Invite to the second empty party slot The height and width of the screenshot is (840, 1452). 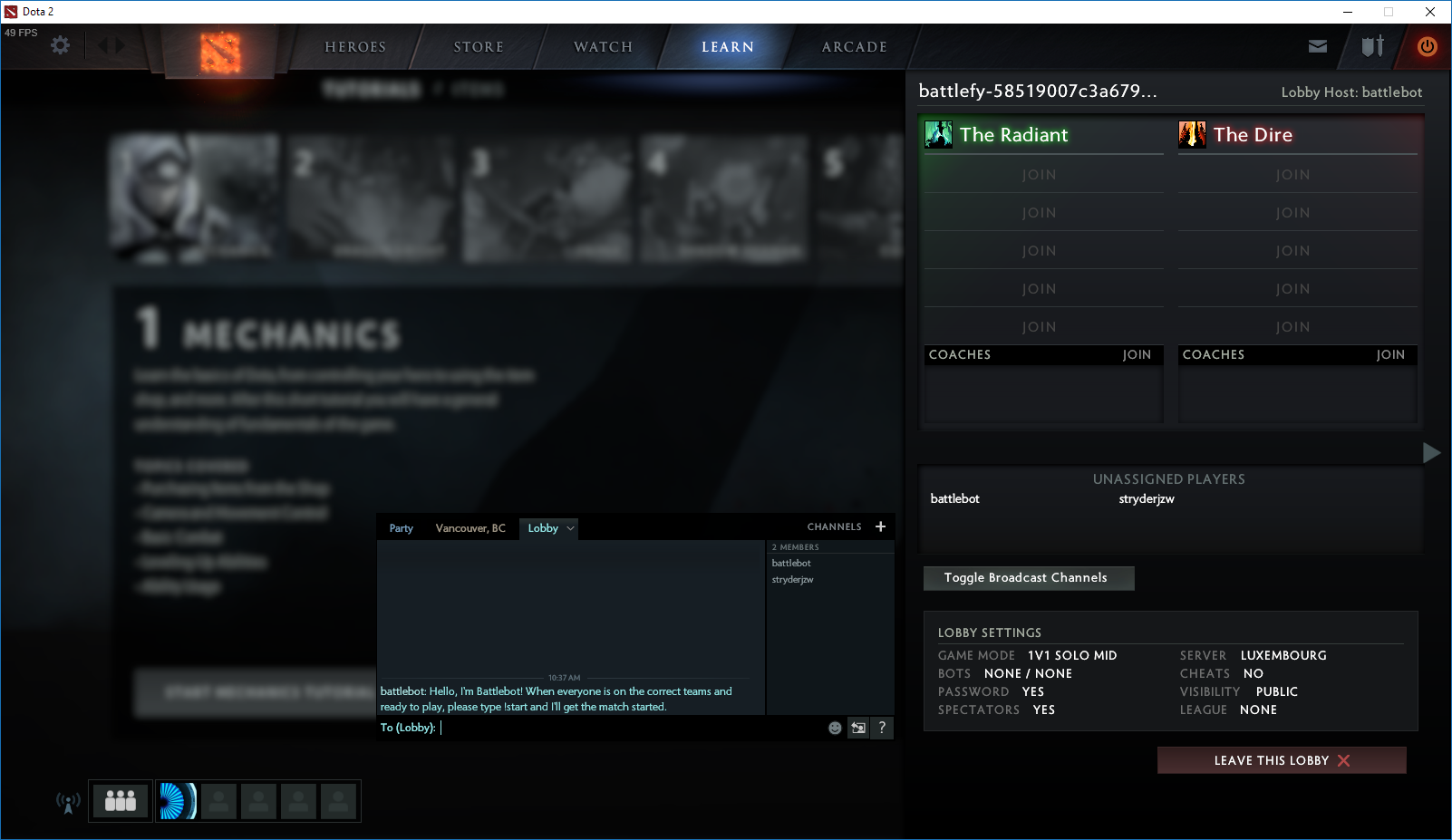258,801
